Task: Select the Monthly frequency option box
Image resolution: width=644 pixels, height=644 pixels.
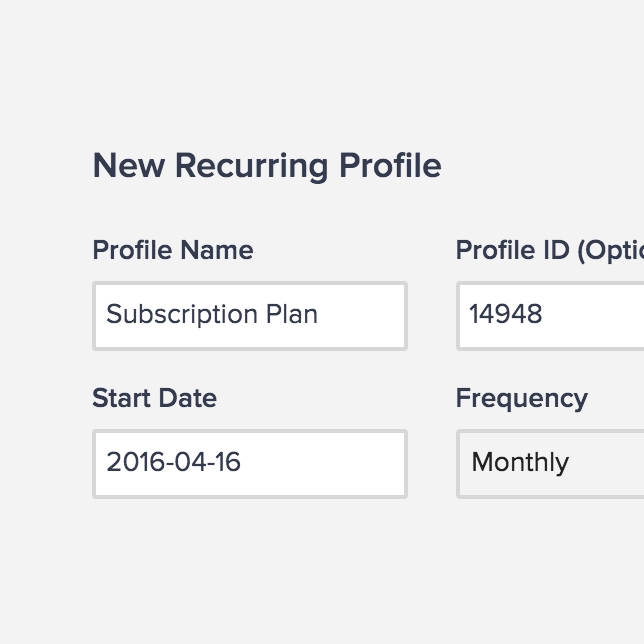Action: click(x=550, y=464)
